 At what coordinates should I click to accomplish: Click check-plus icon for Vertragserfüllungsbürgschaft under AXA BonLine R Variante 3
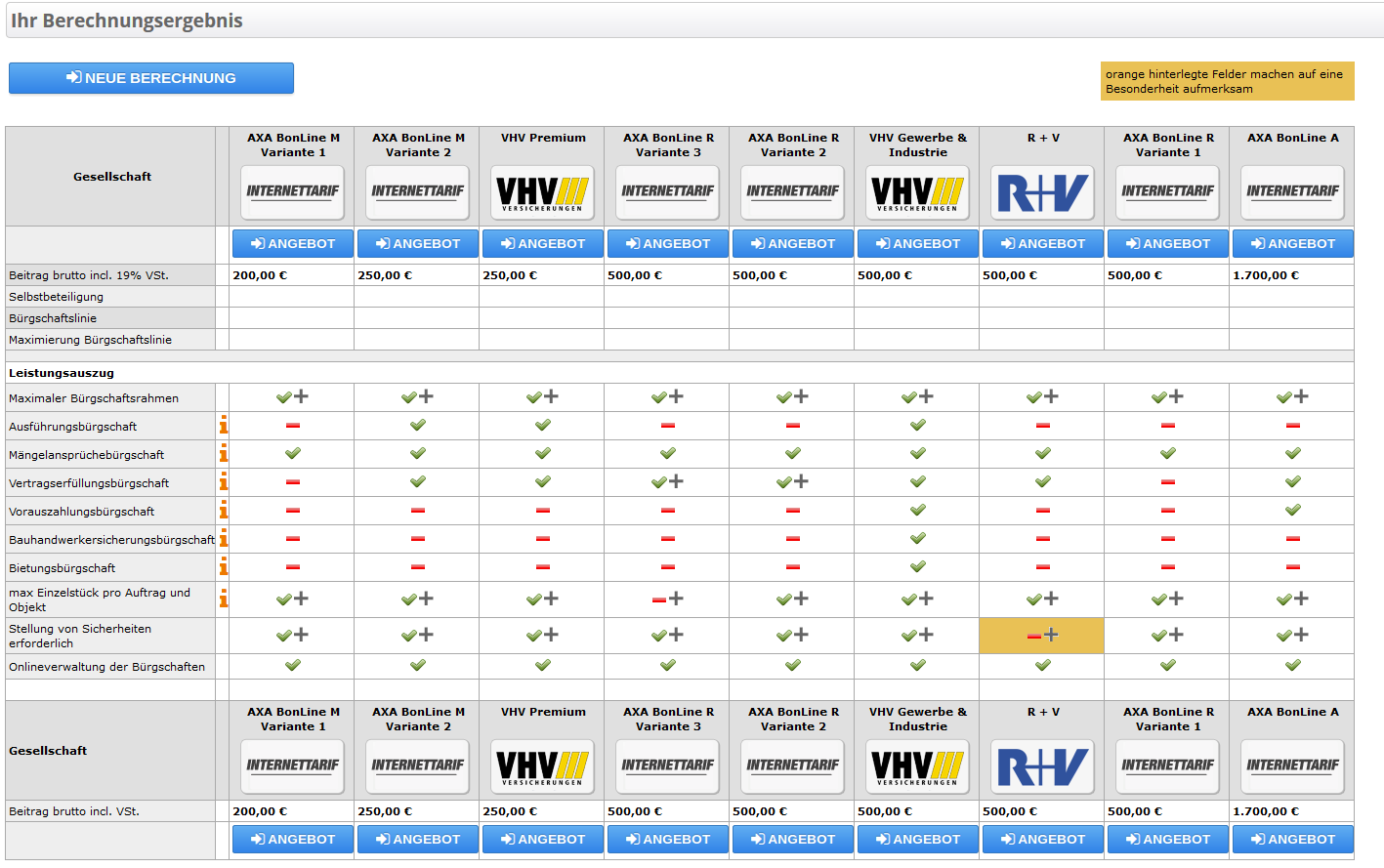point(668,481)
